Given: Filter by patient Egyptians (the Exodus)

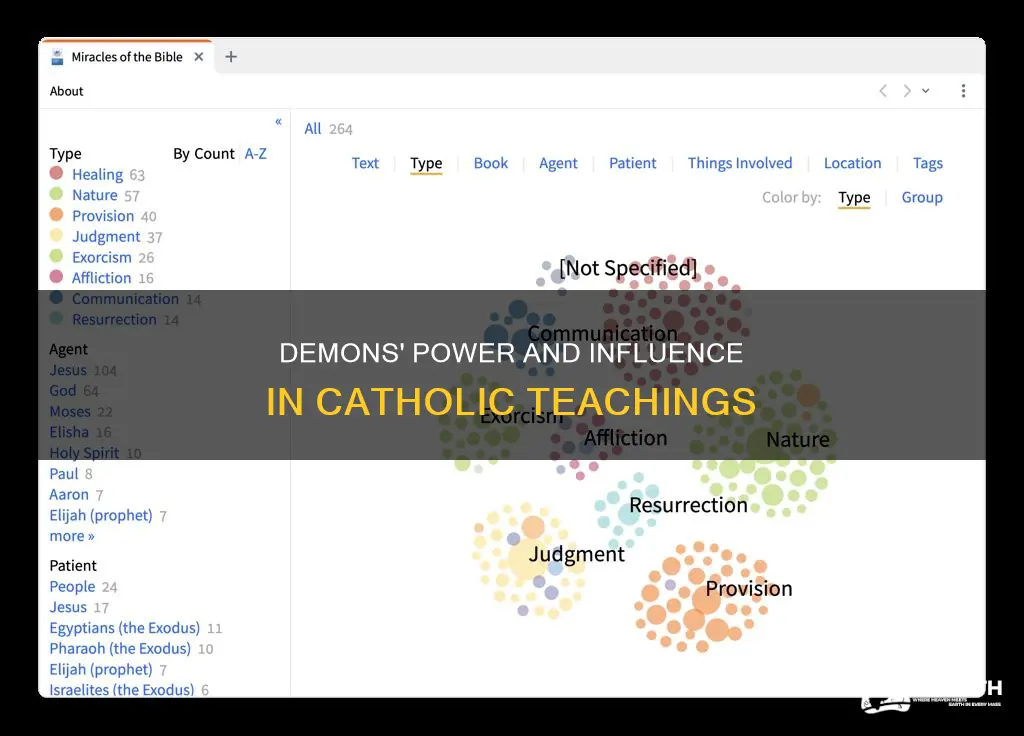Looking at the screenshot, I should 125,628.
